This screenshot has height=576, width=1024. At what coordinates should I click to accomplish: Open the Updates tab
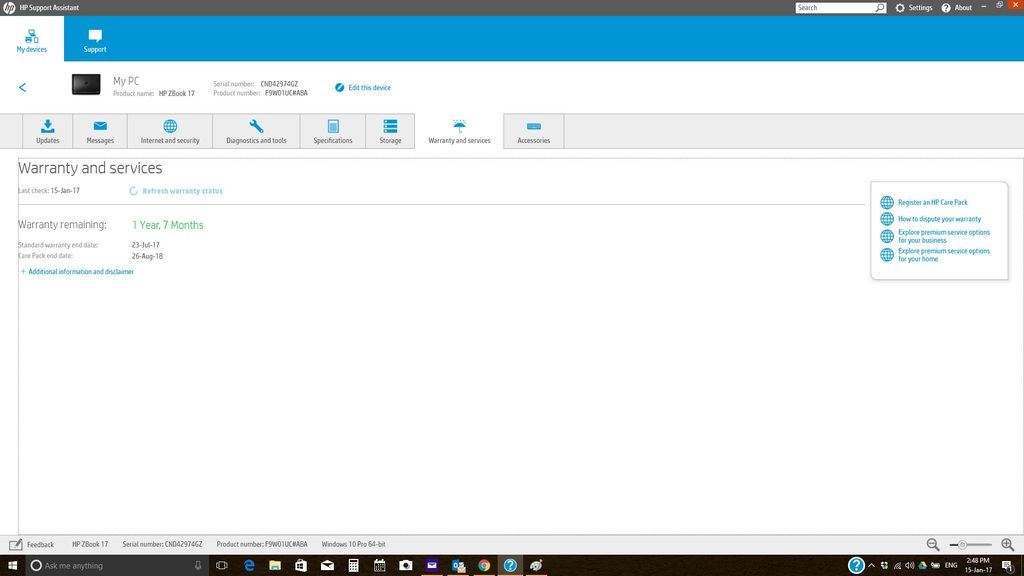pos(48,131)
